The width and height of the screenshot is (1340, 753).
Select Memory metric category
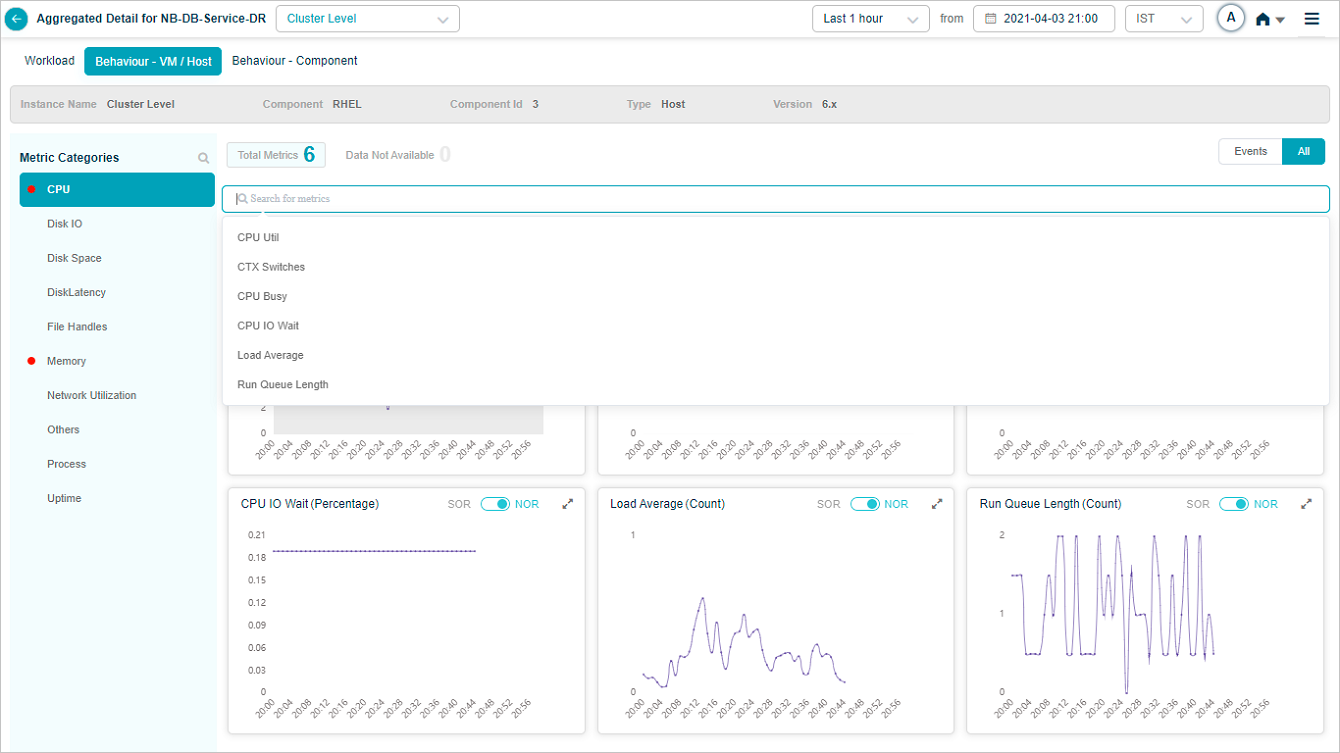[x=66, y=361]
